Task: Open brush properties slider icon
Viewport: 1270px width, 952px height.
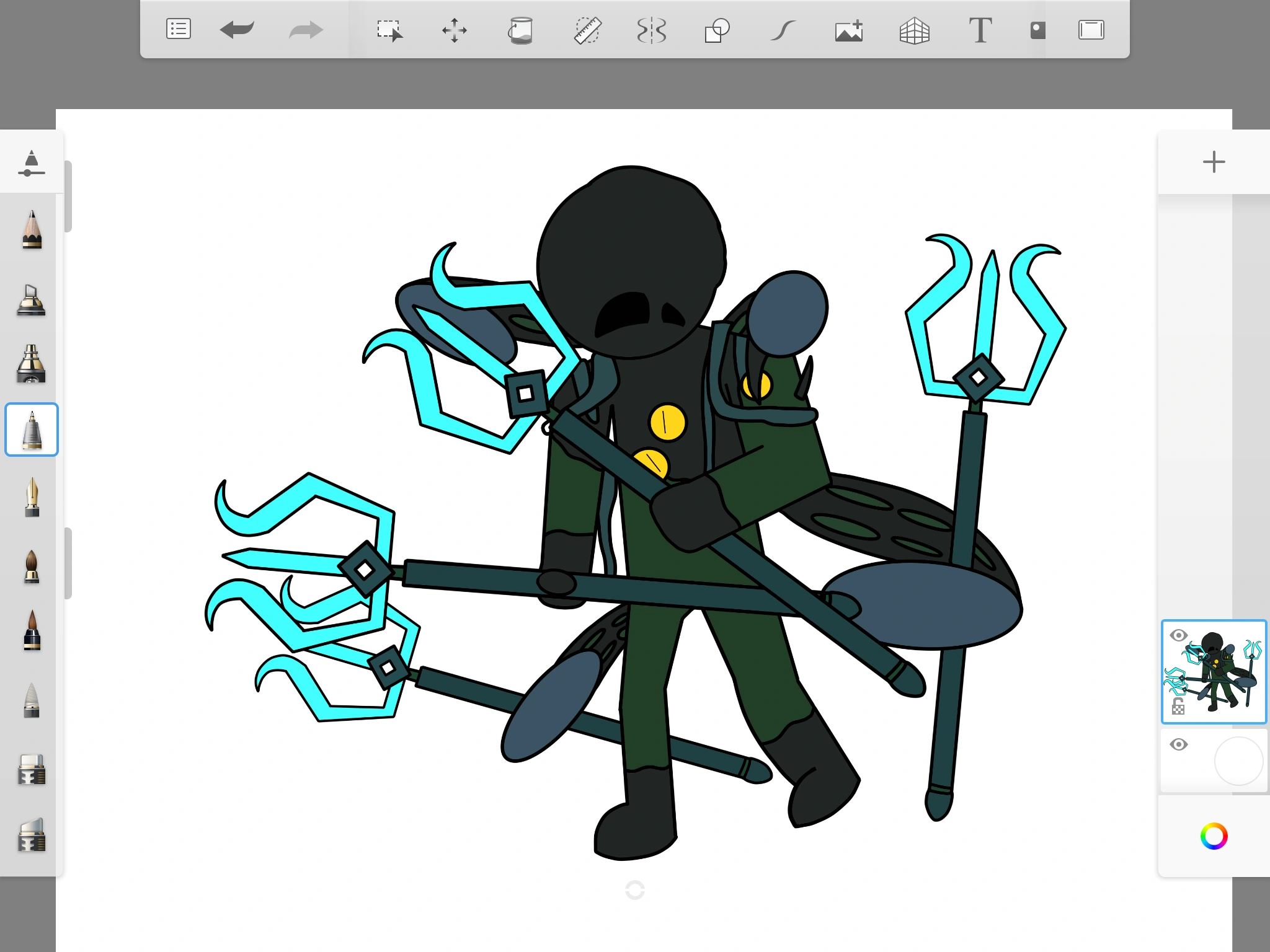Action: pyautogui.click(x=32, y=163)
